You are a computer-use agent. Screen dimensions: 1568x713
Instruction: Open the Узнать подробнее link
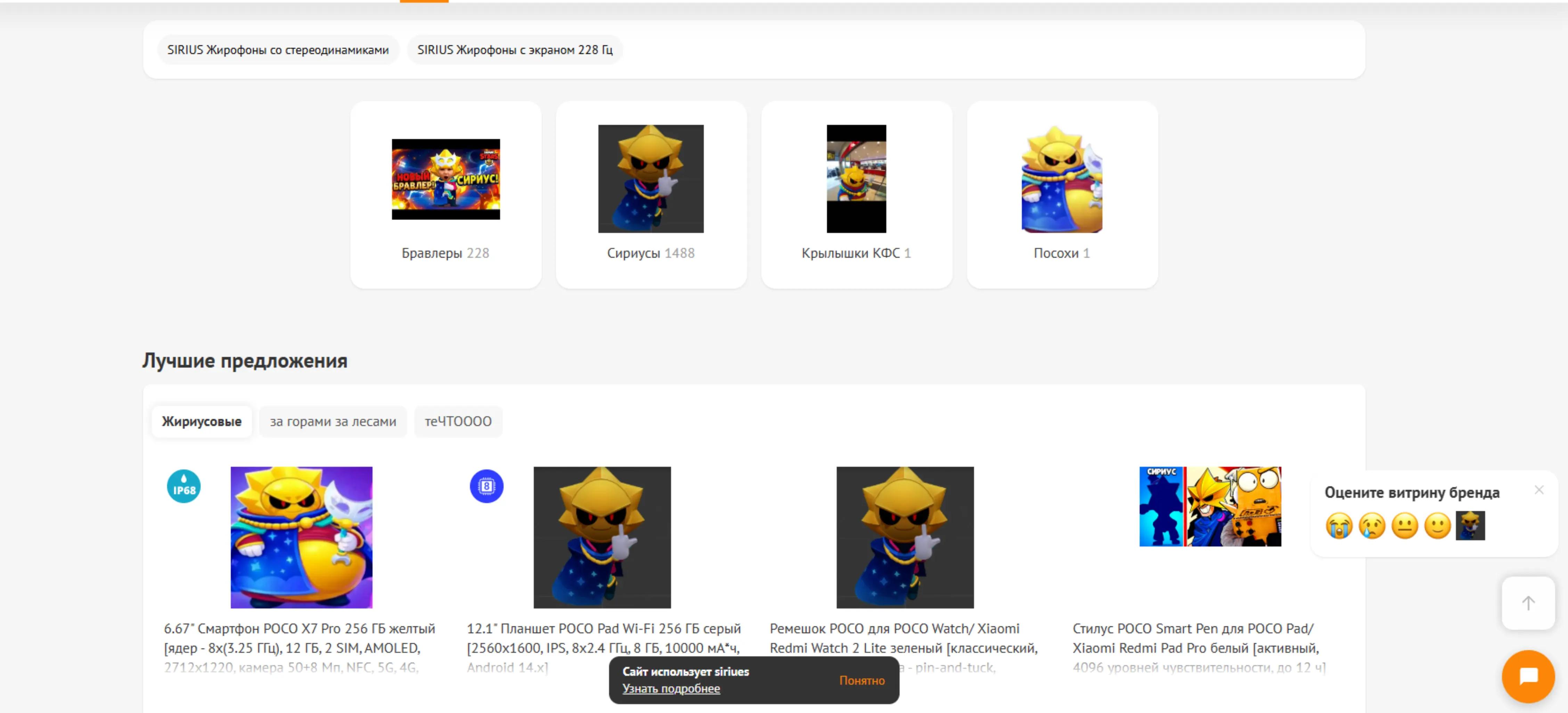671,689
